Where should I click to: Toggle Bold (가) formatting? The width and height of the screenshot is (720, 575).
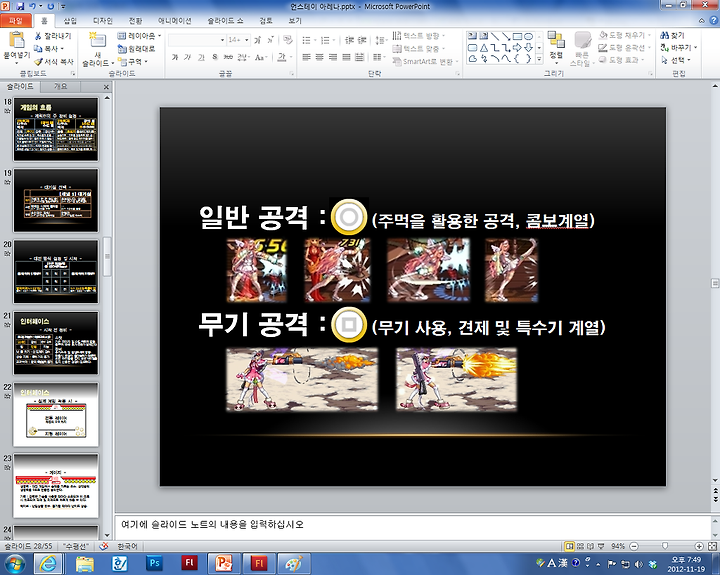point(174,57)
